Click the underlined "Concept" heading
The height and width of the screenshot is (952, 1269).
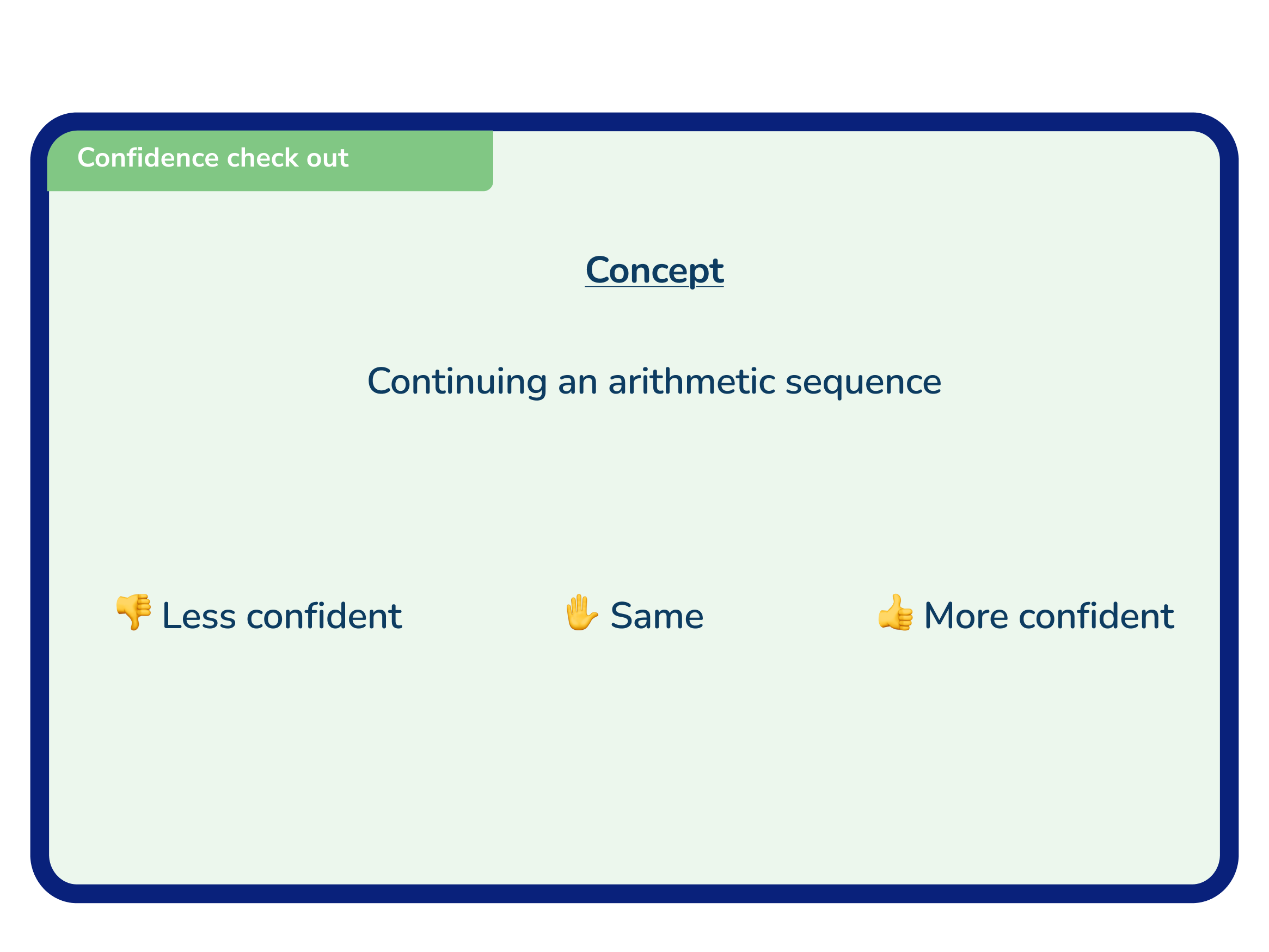click(654, 270)
